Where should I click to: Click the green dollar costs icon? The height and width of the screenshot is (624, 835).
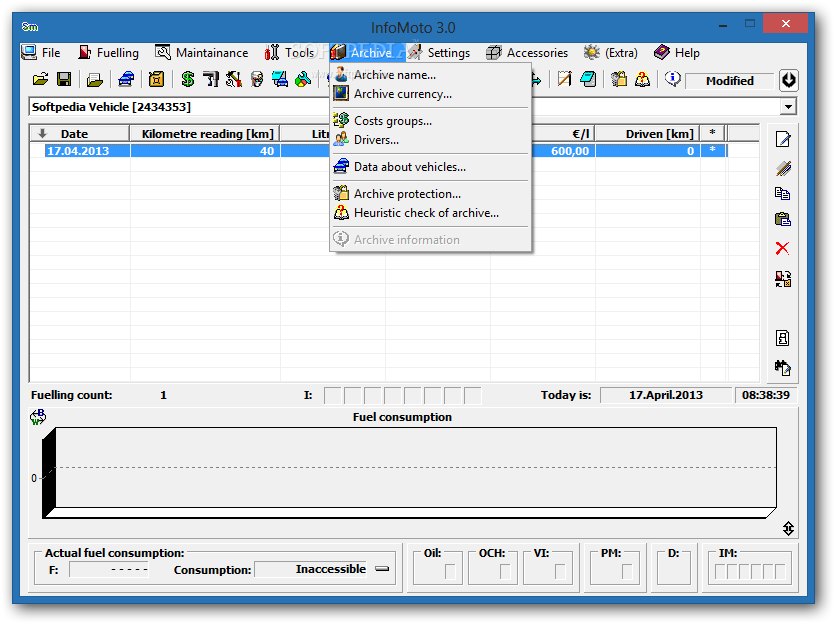(187, 80)
